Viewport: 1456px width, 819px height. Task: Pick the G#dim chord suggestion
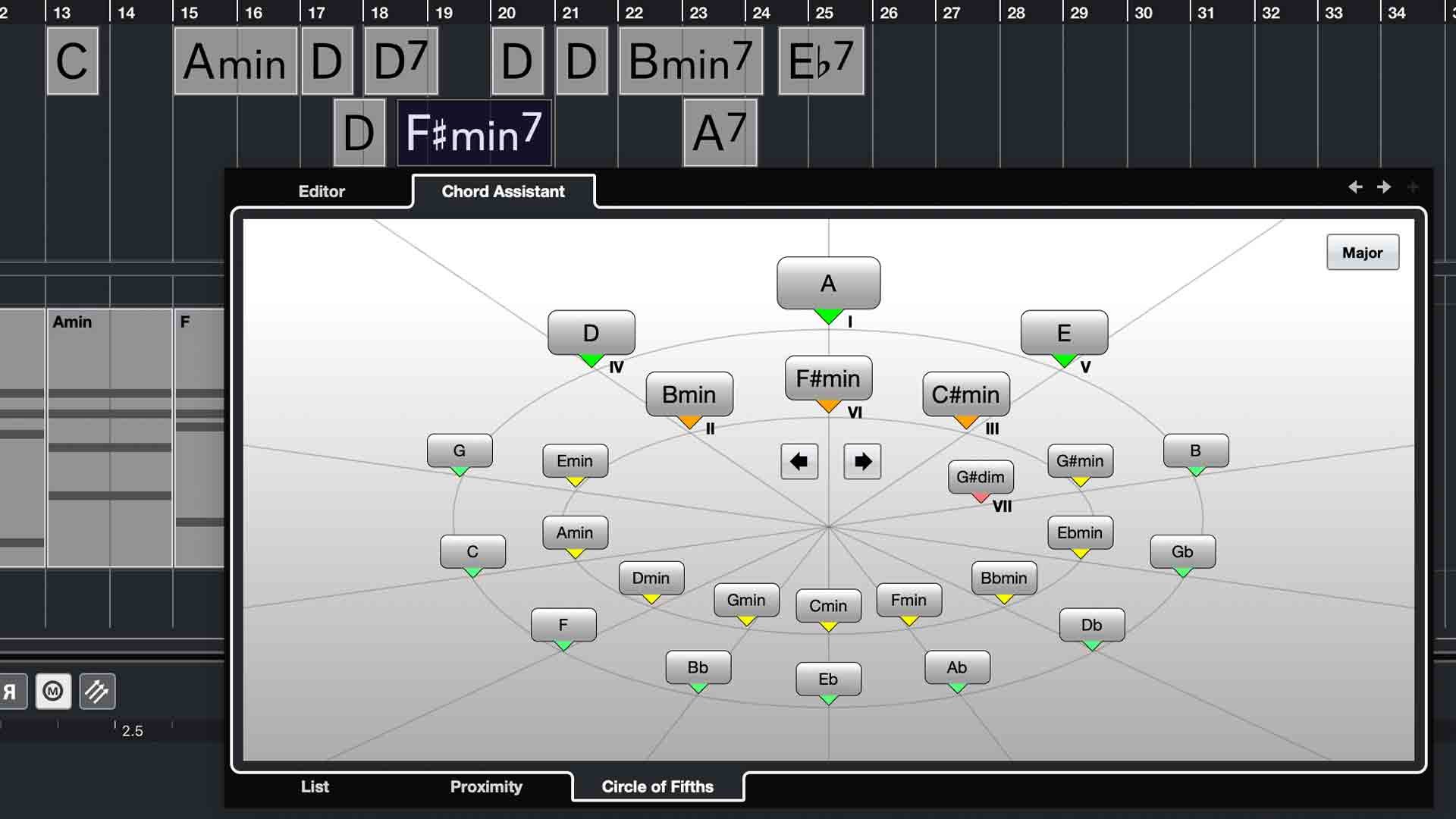point(980,477)
